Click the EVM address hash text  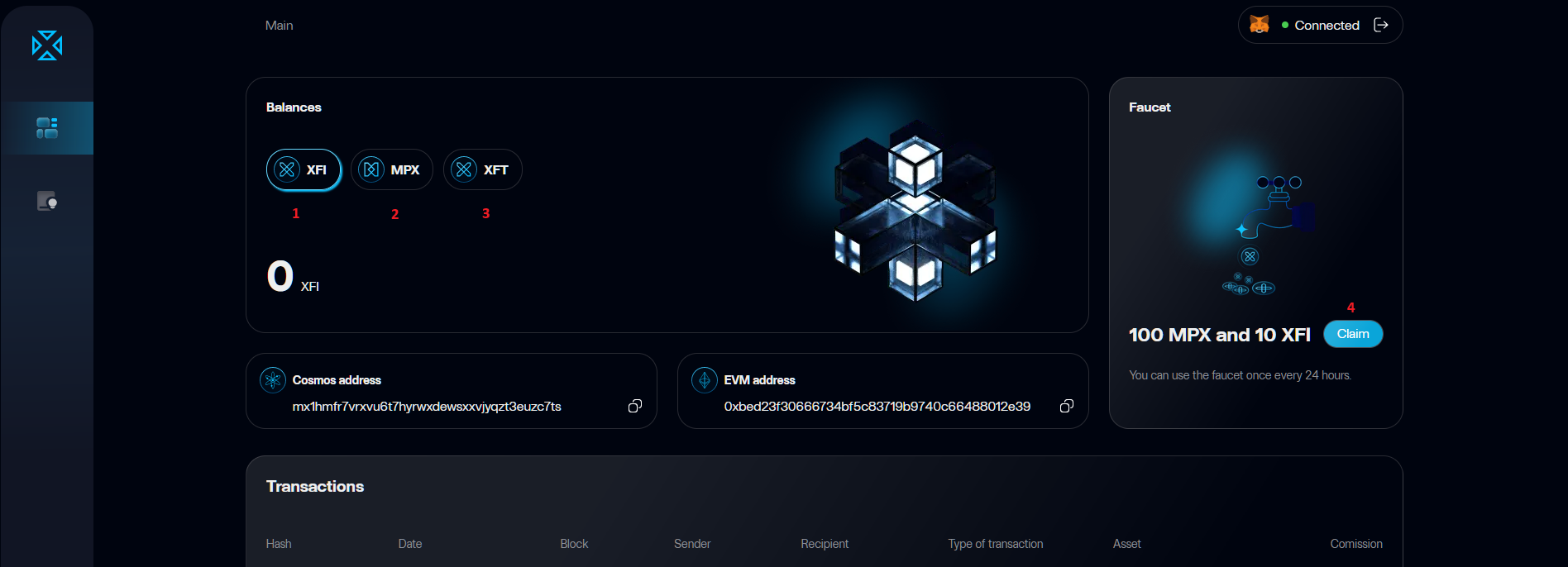[877, 407]
